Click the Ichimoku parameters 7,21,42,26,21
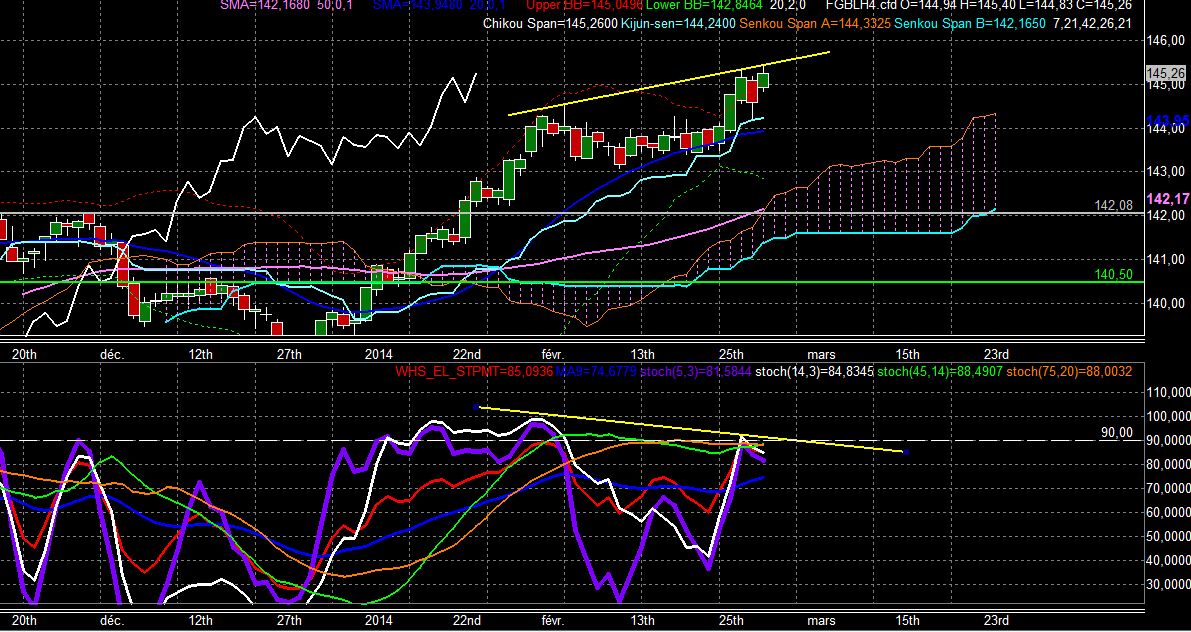The image size is (1191, 632). coord(1092,24)
